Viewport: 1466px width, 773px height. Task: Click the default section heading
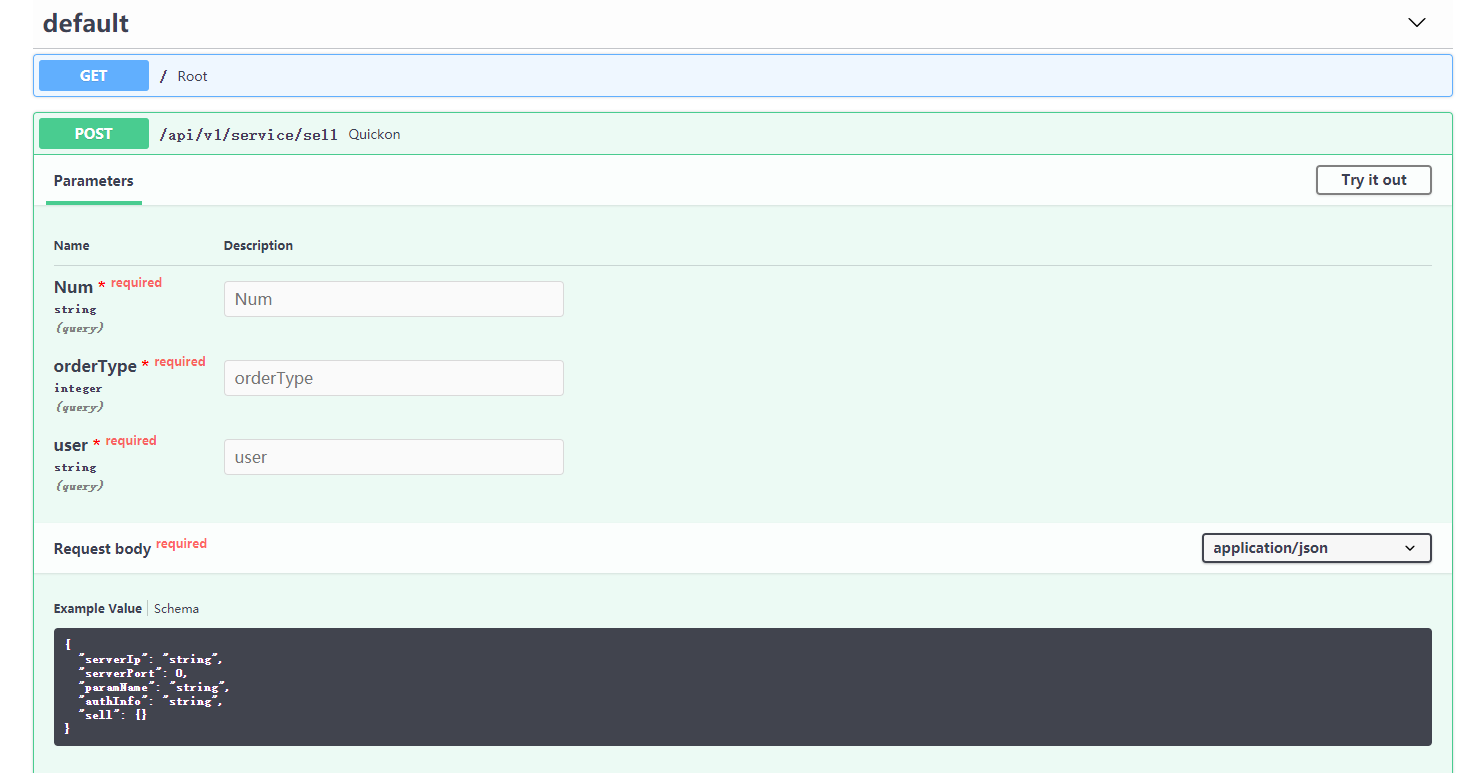point(86,23)
